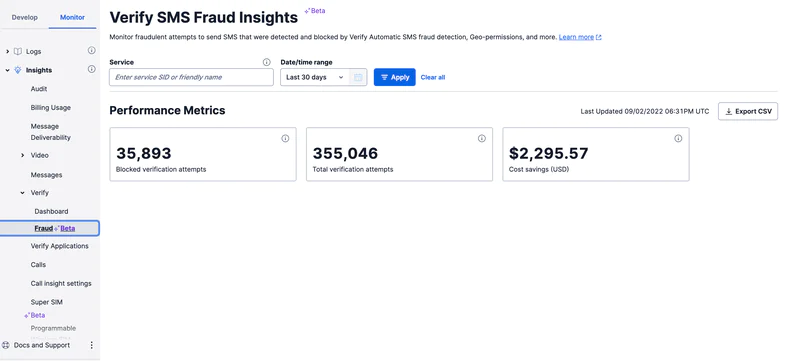The width and height of the screenshot is (800, 361).
Task: Click the info icon beside Service label
Action: (266, 62)
